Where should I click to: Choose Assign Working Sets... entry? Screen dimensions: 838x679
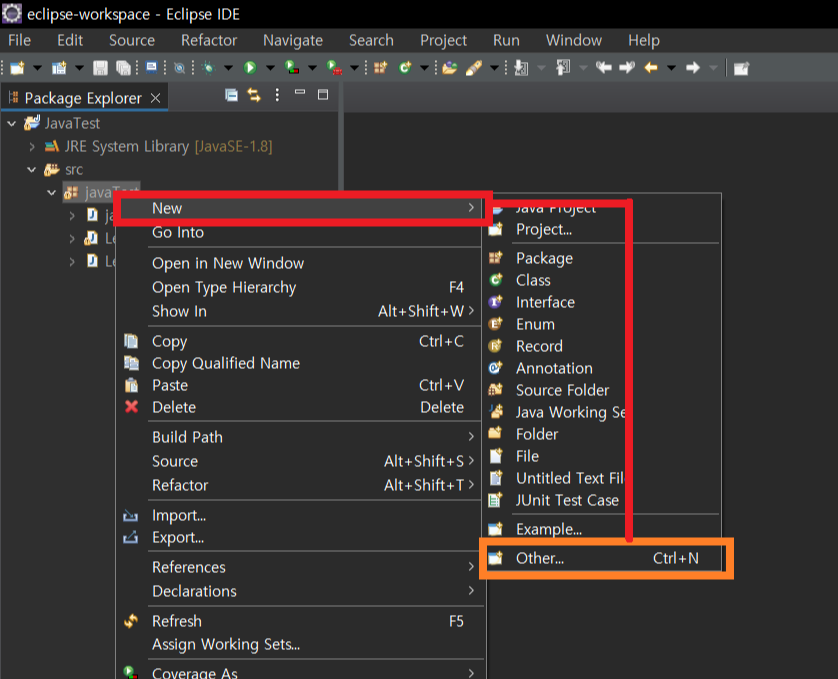pyautogui.click(x=301, y=645)
